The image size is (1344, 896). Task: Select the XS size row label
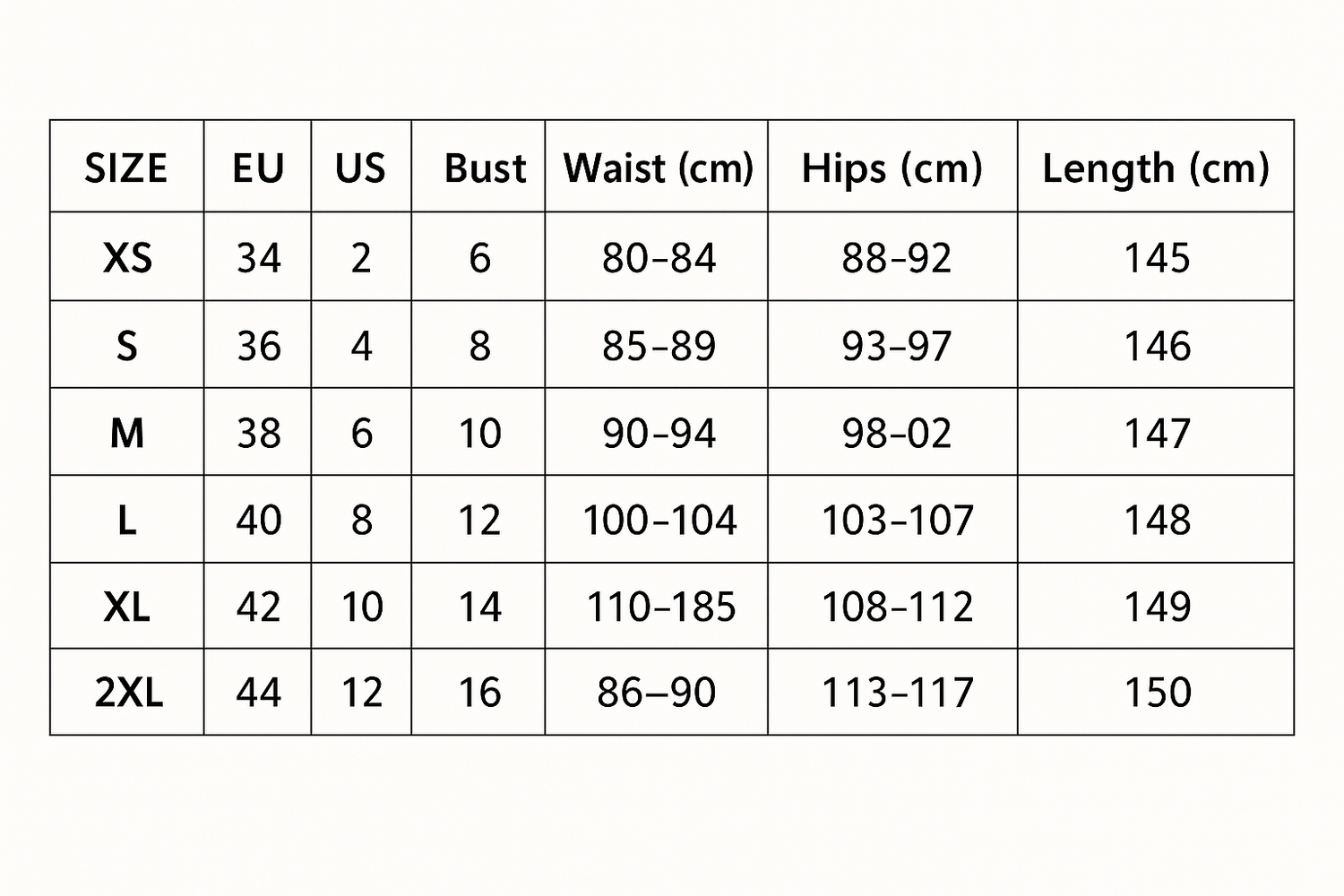click(127, 258)
